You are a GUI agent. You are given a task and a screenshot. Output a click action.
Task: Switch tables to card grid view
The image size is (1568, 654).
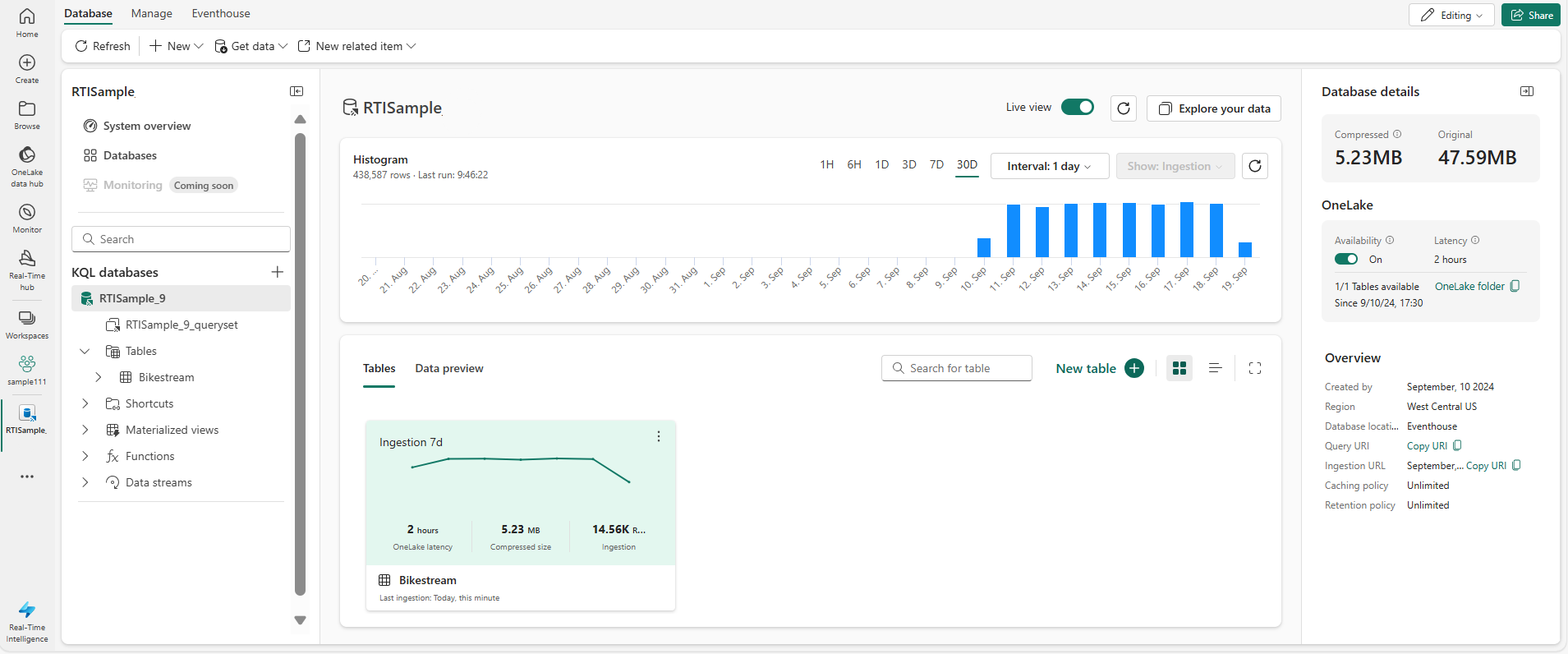click(x=1179, y=368)
